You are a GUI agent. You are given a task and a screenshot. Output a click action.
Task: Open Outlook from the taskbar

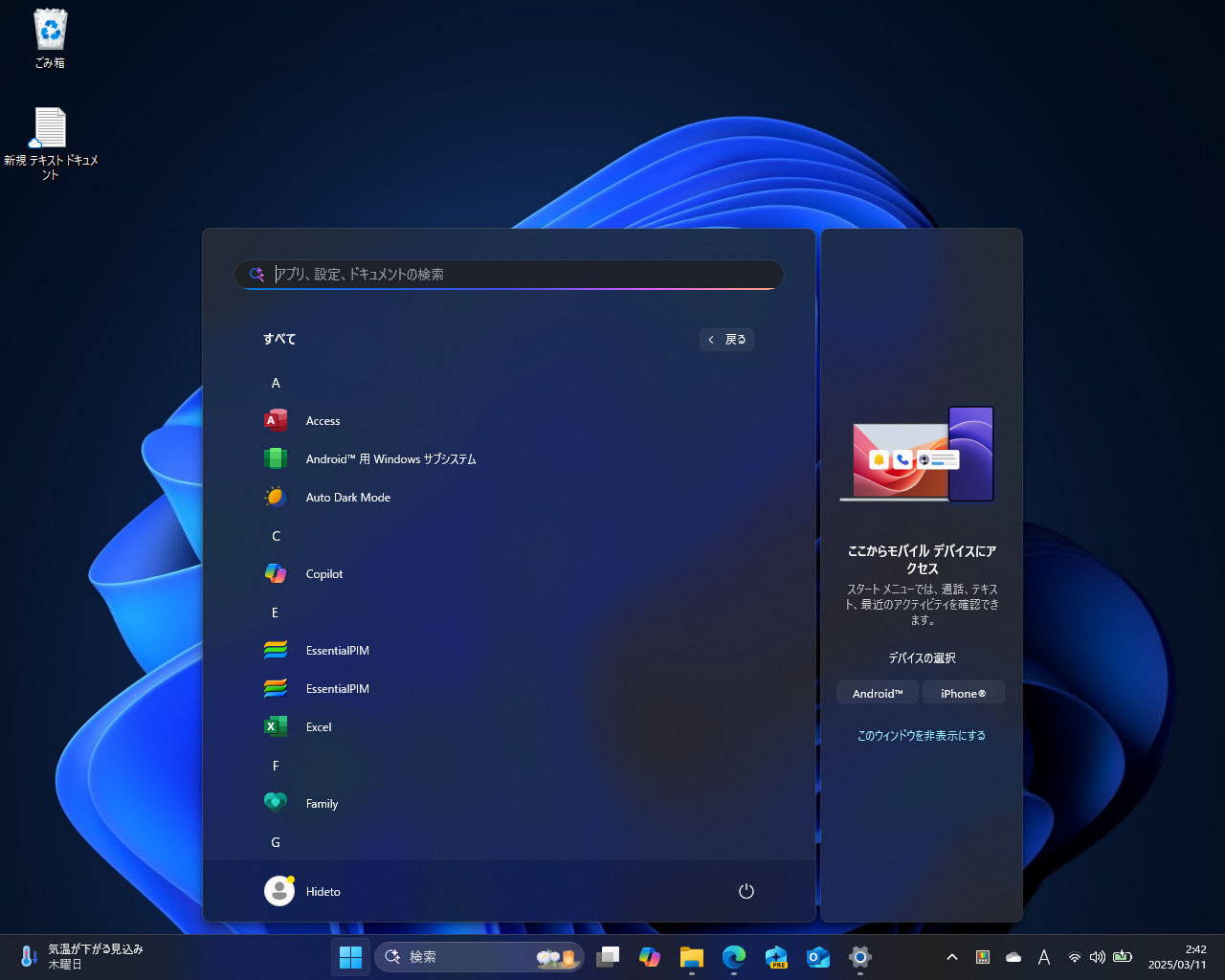point(818,957)
